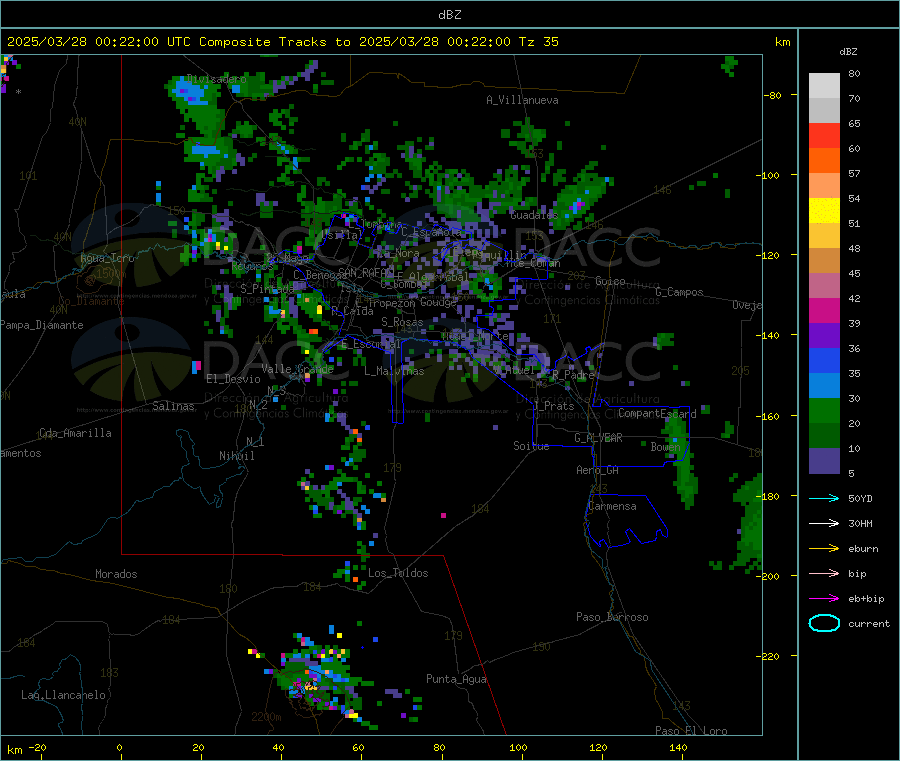Image resolution: width=900 pixels, height=761 pixels.
Task: Click the El_Desvio map label
Action: coord(233,379)
